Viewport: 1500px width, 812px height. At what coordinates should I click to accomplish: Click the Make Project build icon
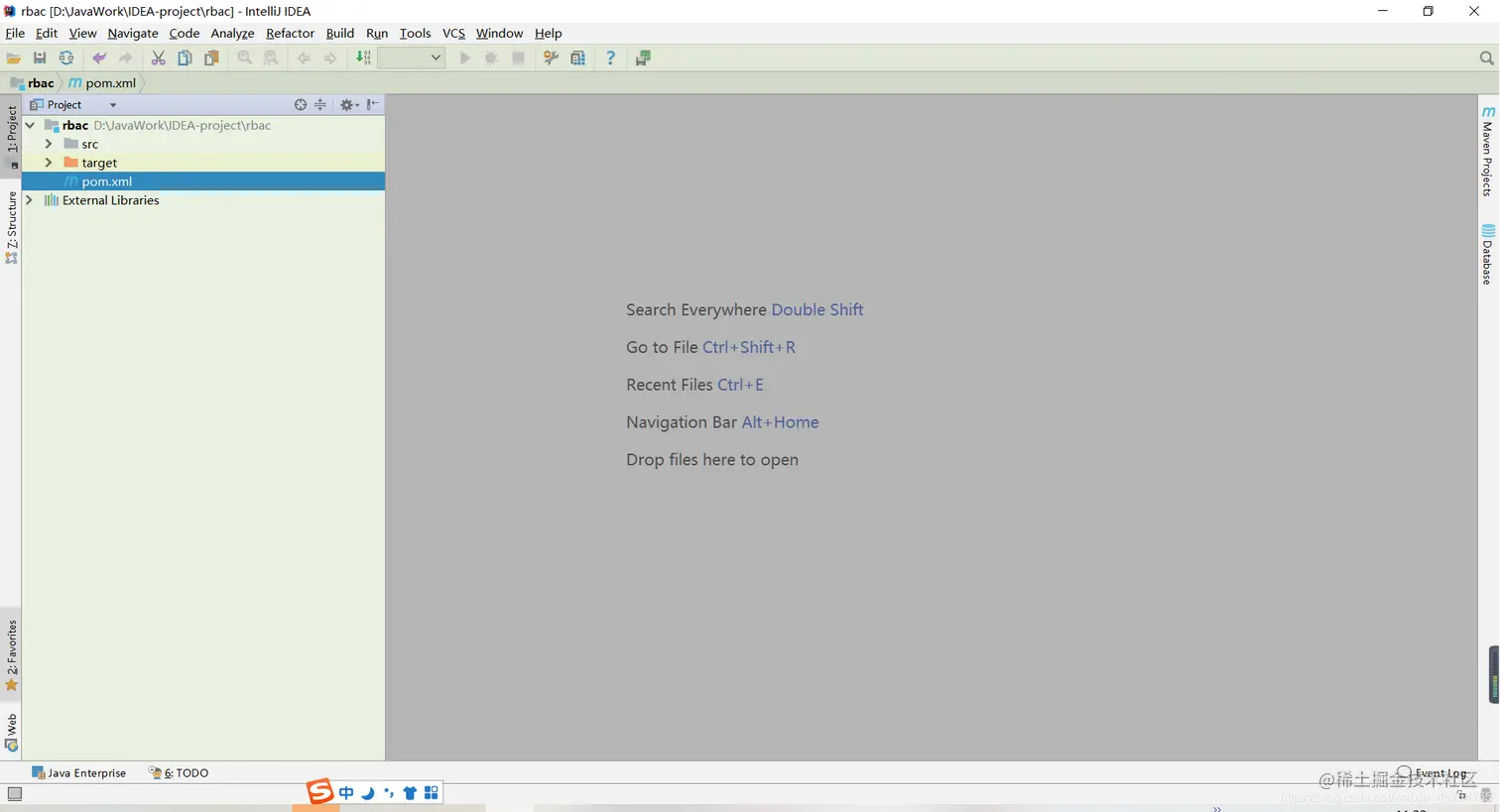coord(364,58)
